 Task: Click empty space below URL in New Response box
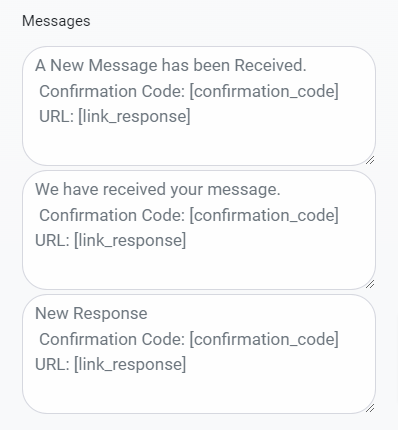199,392
